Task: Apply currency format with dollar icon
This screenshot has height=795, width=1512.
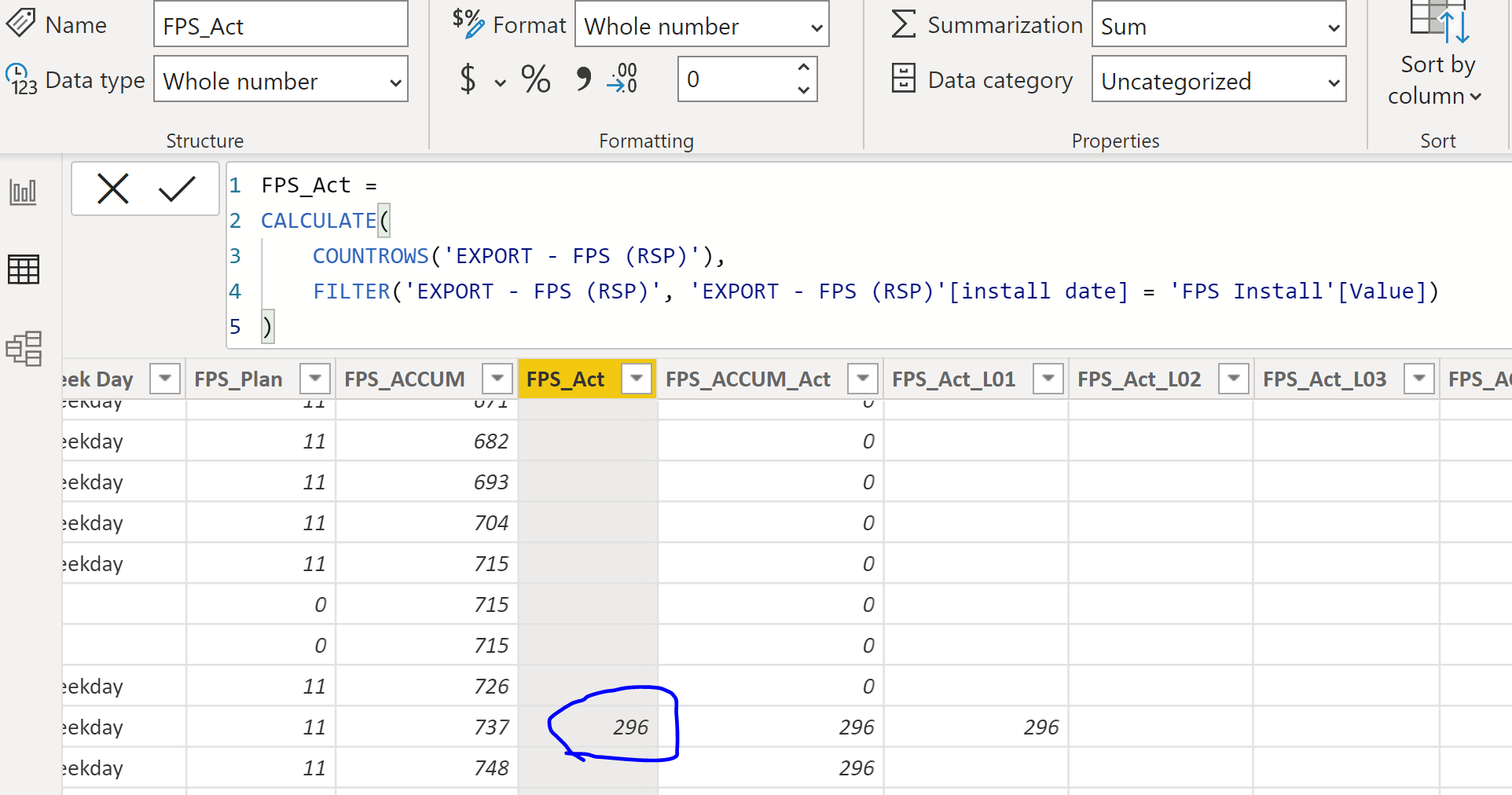Action: (468, 79)
